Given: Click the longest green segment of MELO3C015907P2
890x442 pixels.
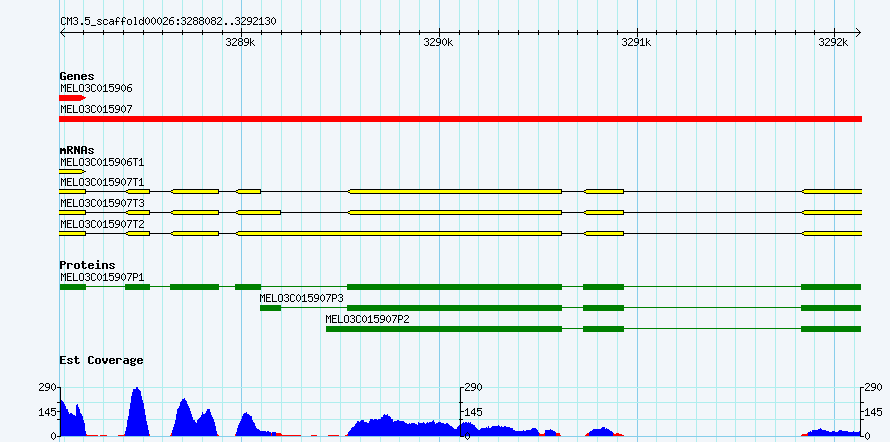Looking at the screenshot, I should coord(444,329).
